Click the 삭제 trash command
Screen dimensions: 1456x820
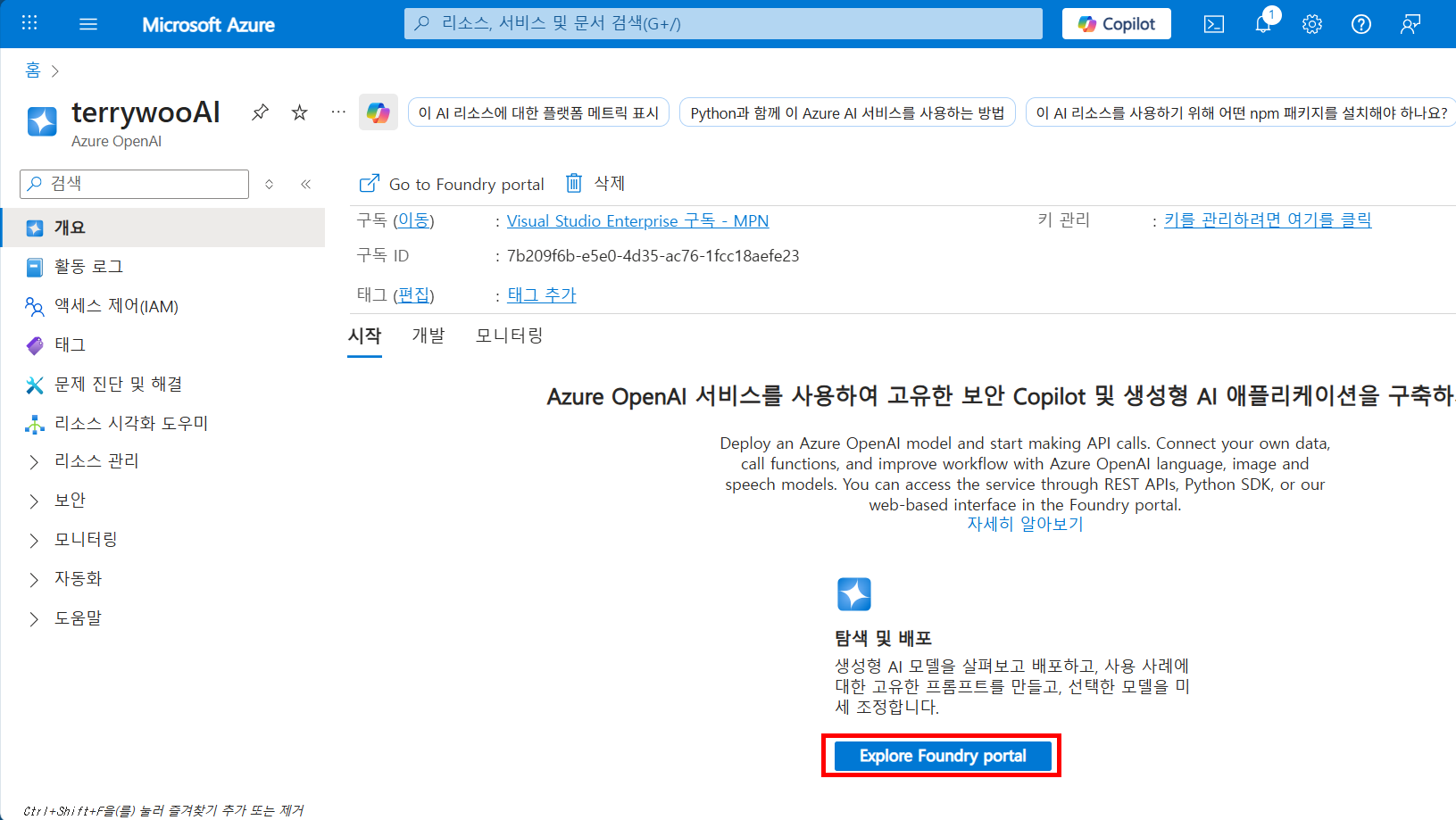pyautogui.click(x=595, y=183)
